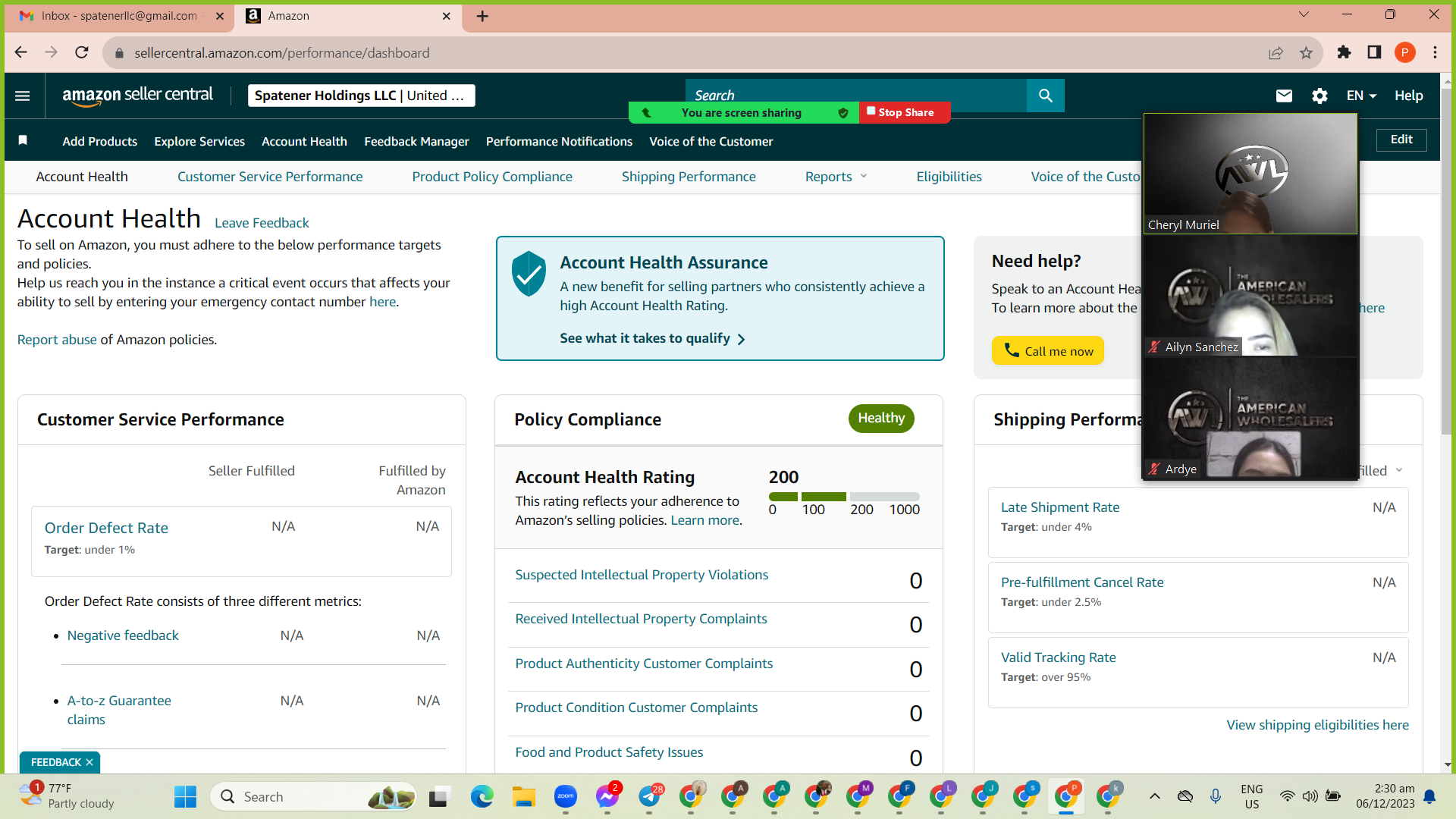1456x819 pixels.
Task: Click the search magnifier button
Action: pos(1045,96)
